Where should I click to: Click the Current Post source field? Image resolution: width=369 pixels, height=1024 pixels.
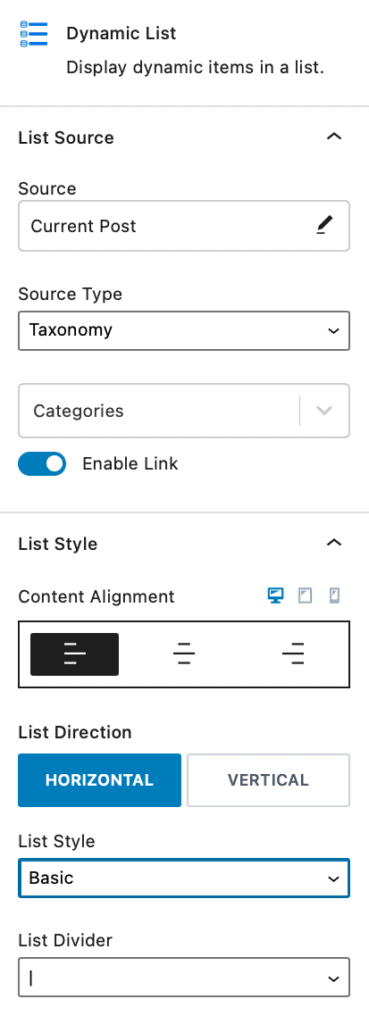coord(184,226)
